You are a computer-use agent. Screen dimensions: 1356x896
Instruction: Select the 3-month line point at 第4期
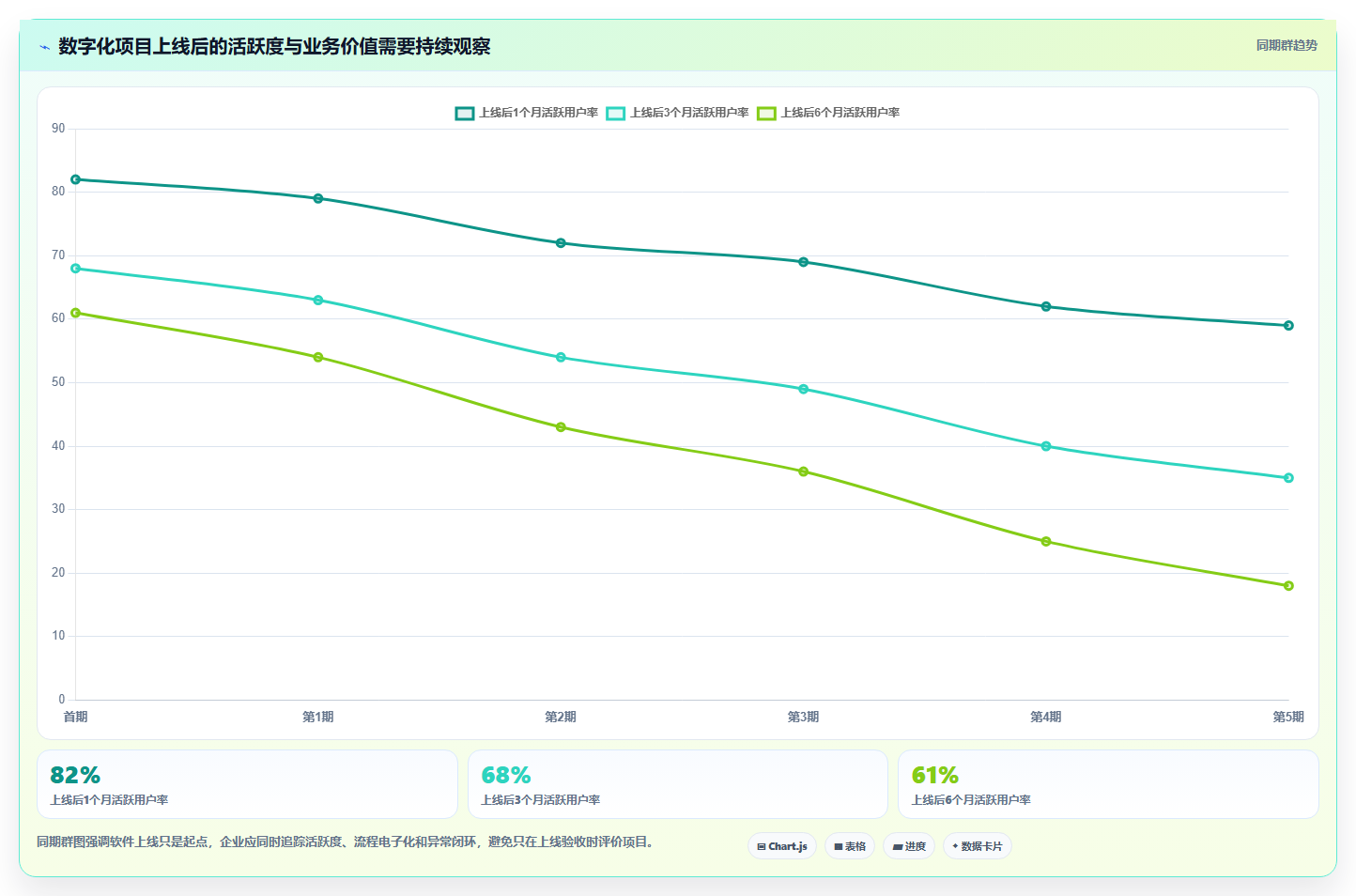coord(1046,446)
